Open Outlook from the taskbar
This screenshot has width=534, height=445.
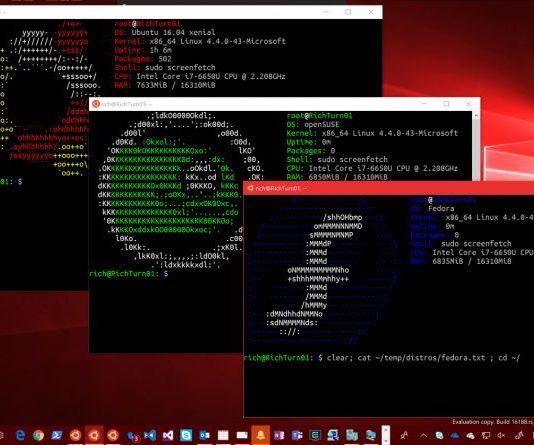[x=204, y=435]
